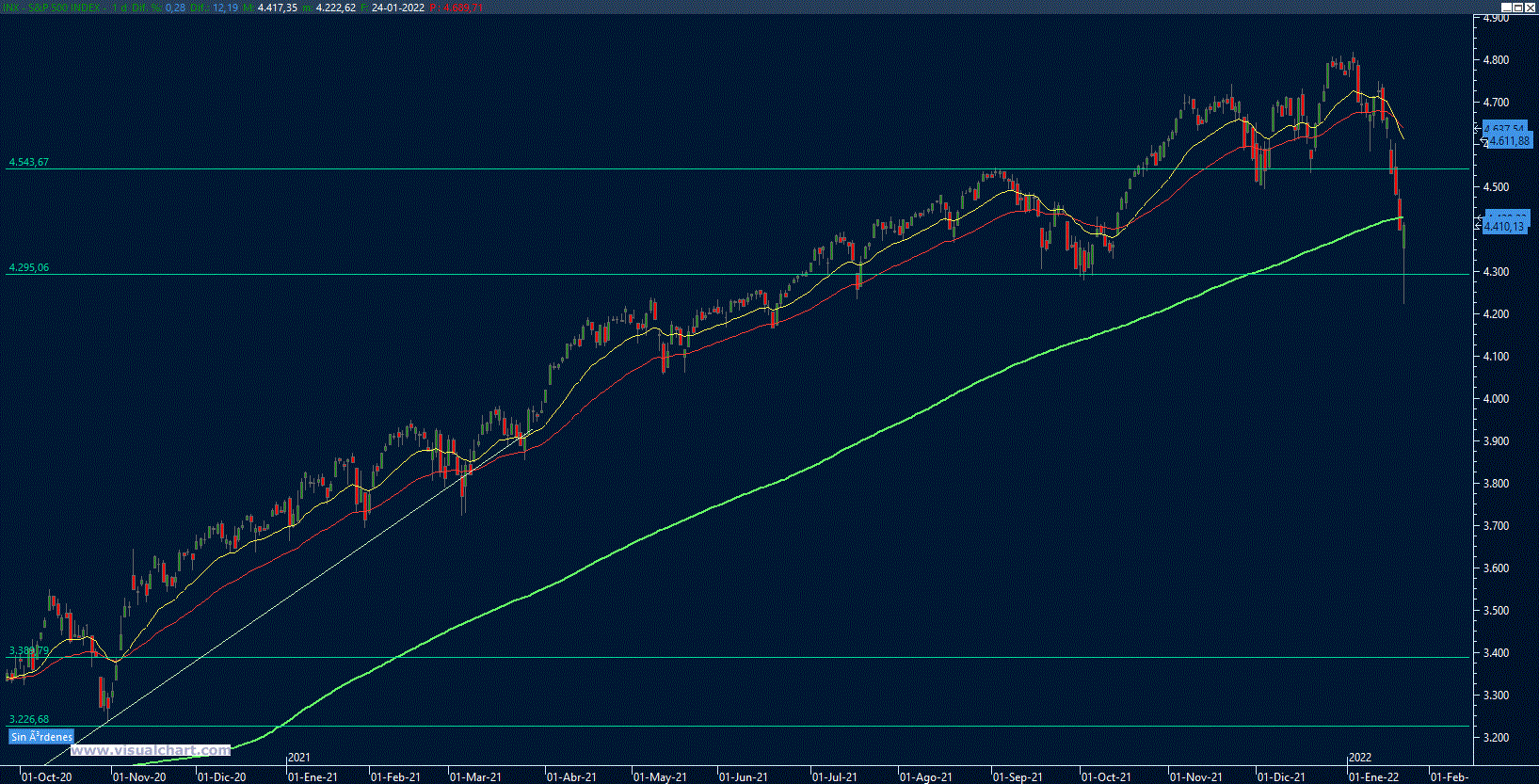This screenshot has width=1539, height=784.
Task: Select the 3.226,68 horizontal level label
Action: click(28, 719)
